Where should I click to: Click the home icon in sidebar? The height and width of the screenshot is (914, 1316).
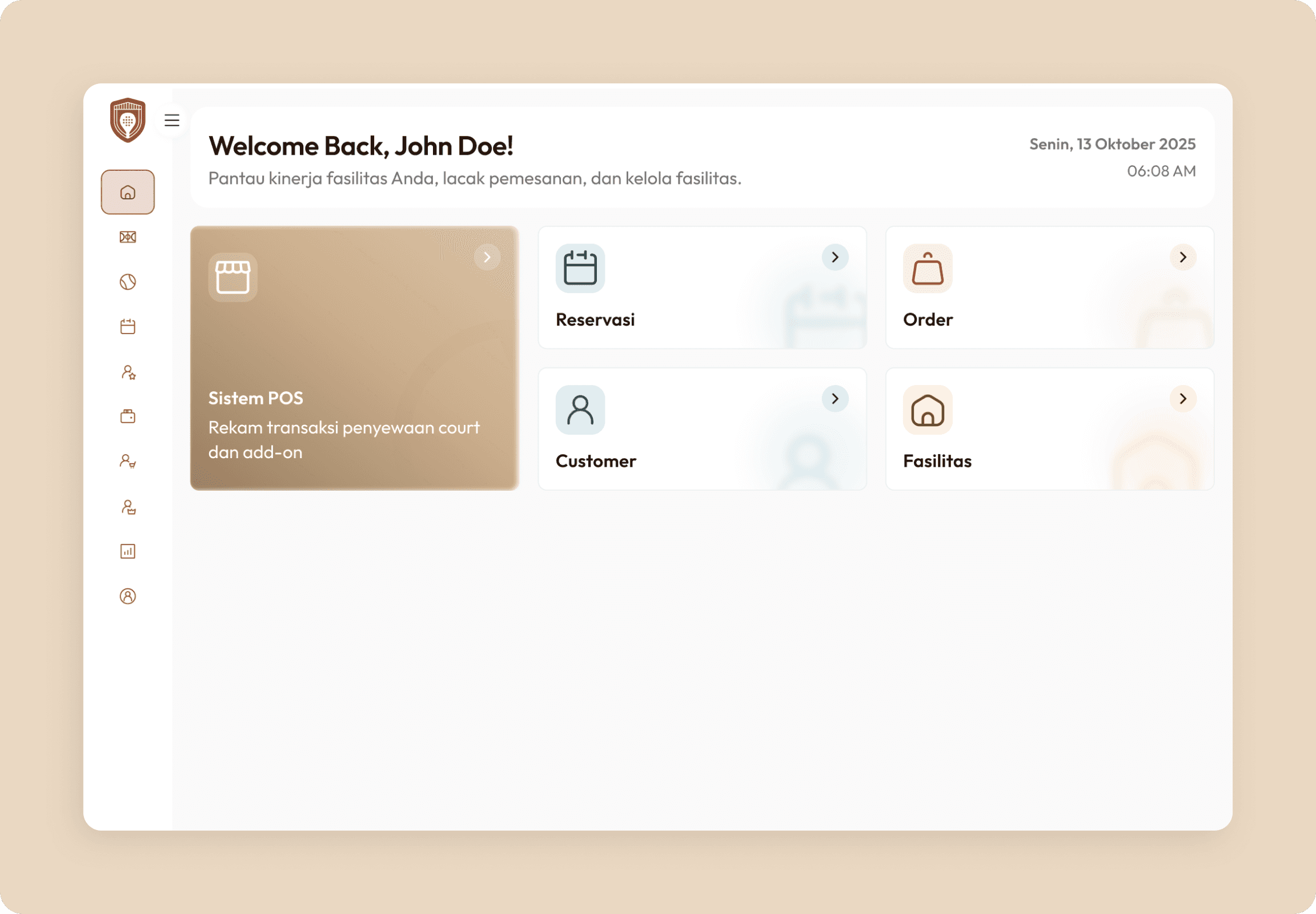(x=128, y=193)
